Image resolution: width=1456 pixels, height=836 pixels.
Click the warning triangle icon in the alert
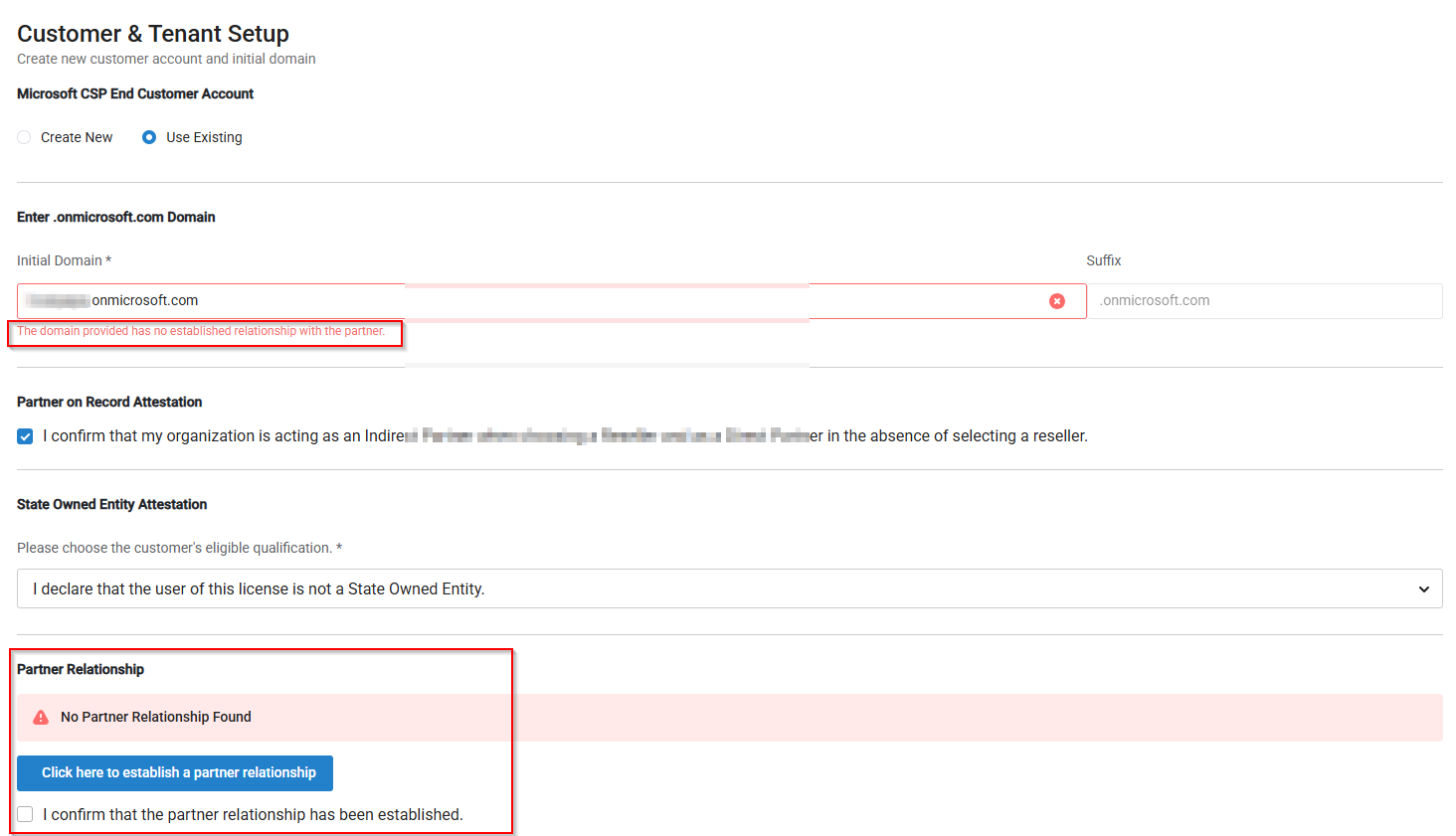pos(41,718)
